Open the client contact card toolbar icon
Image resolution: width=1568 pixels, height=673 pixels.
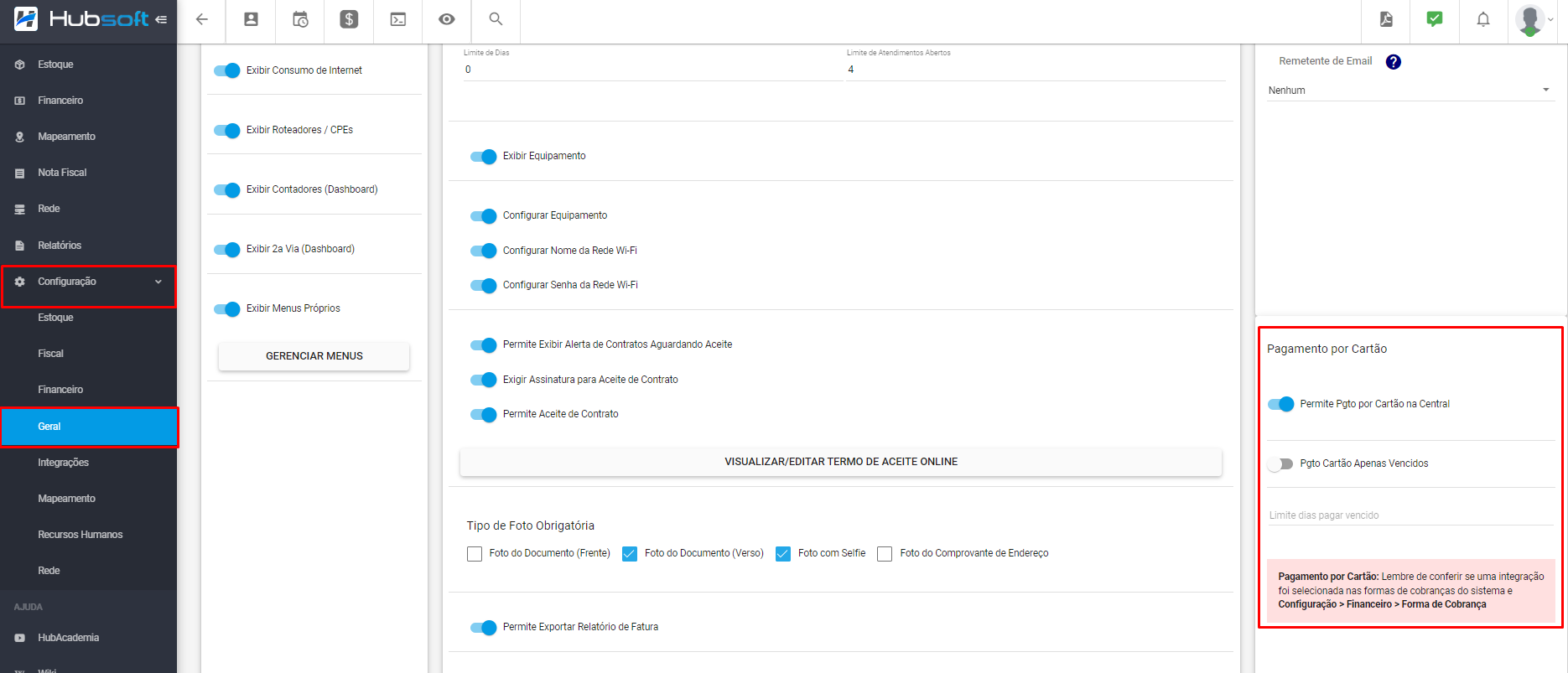click(x=251, y=19)
